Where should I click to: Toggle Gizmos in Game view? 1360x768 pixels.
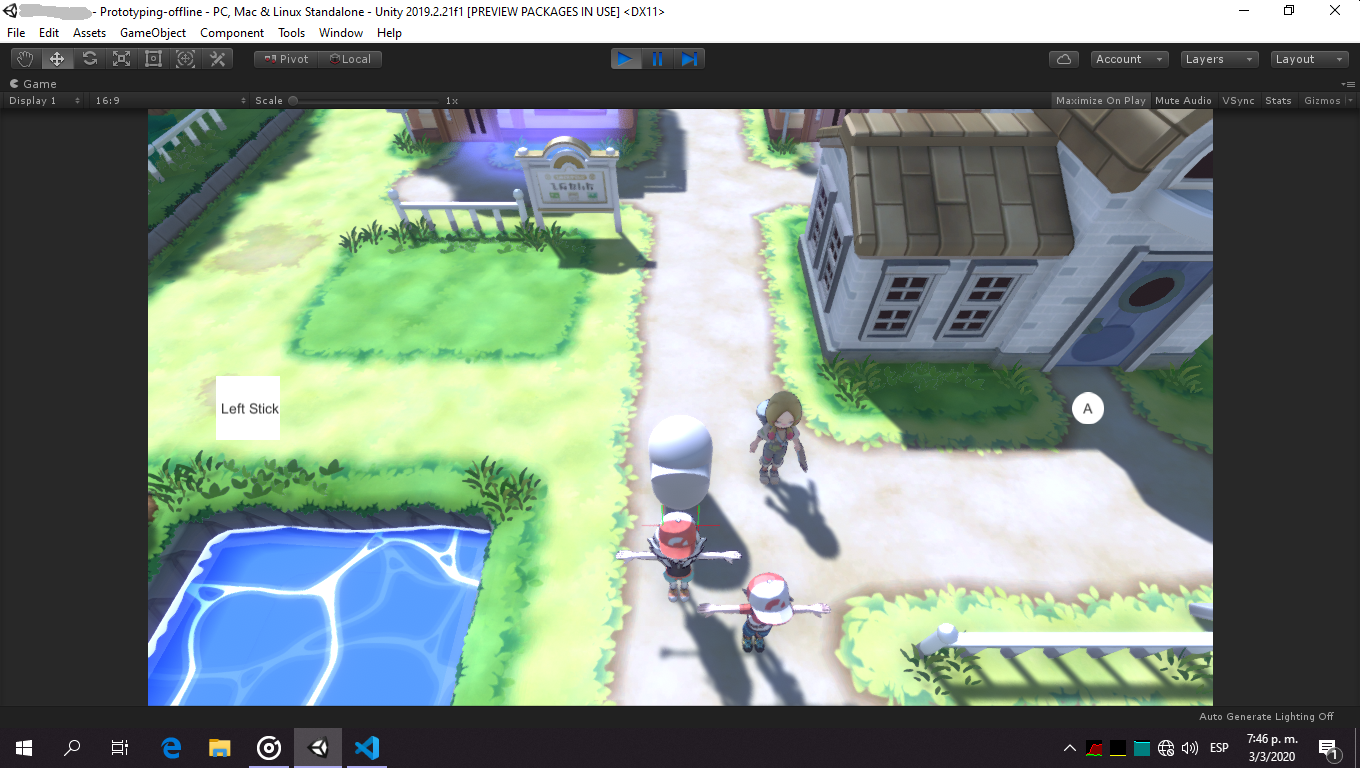click(1322, 101)
